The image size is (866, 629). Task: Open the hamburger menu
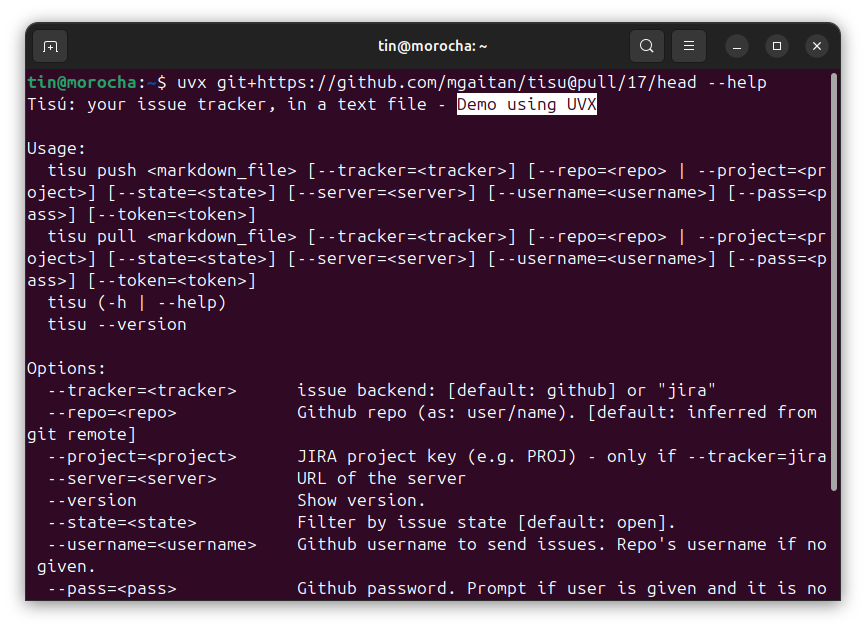click(689, 46)
